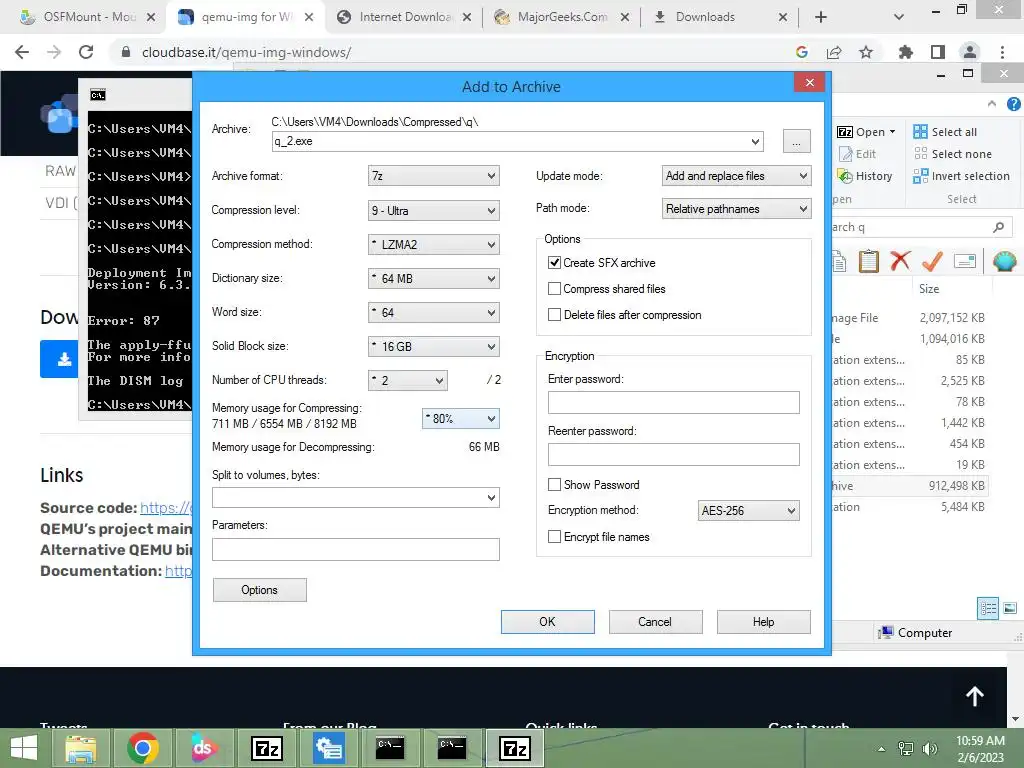
Task: Uncheck Create SFX archive
Action: pos(554,263)
